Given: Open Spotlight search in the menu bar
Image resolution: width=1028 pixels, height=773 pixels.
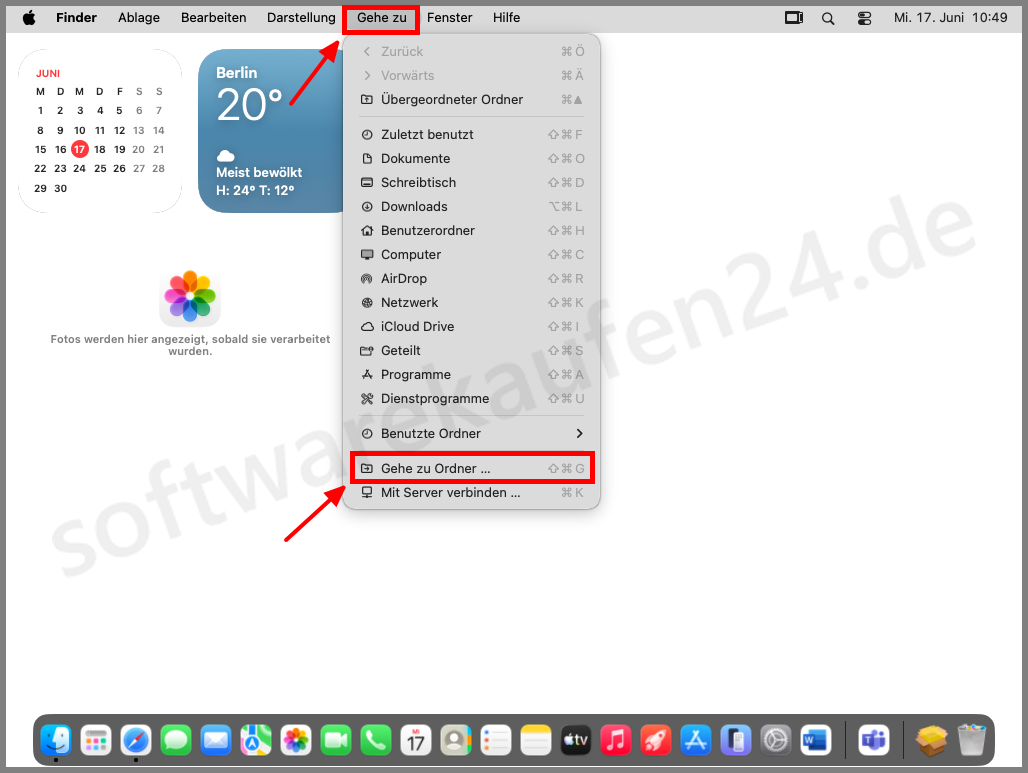Looking at the screenshot, I should click(x=828, y=18).
